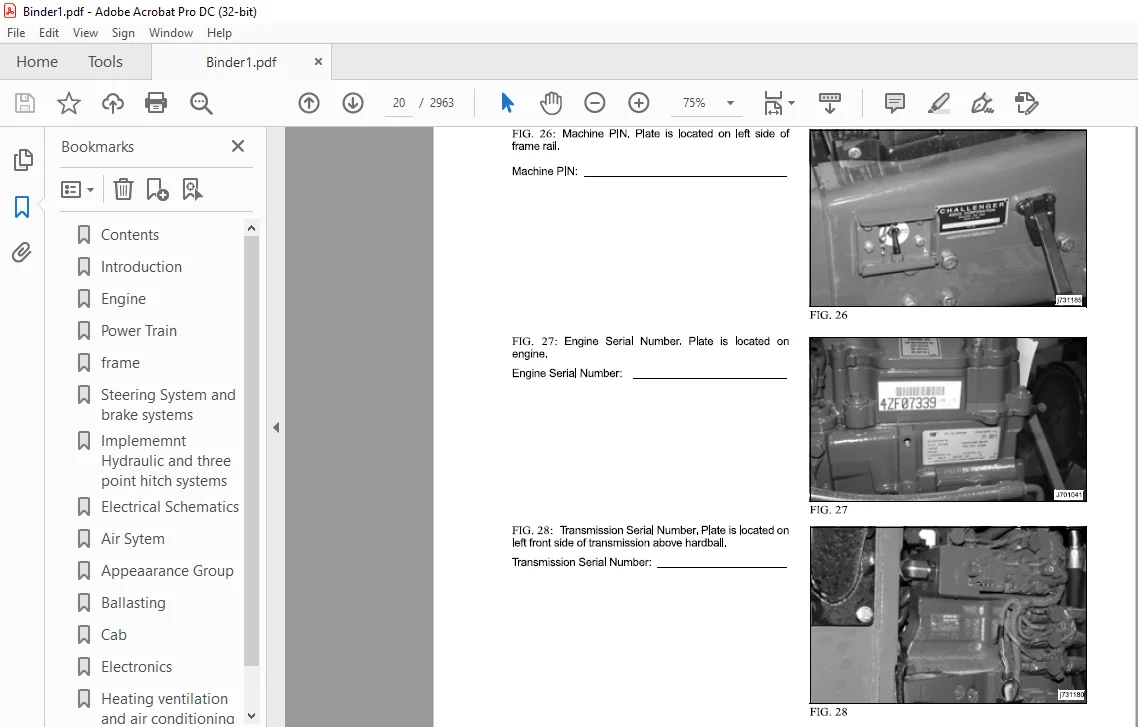Open Page Thumbnails panel icon
1138x727 pixels.
pos(22,160)
